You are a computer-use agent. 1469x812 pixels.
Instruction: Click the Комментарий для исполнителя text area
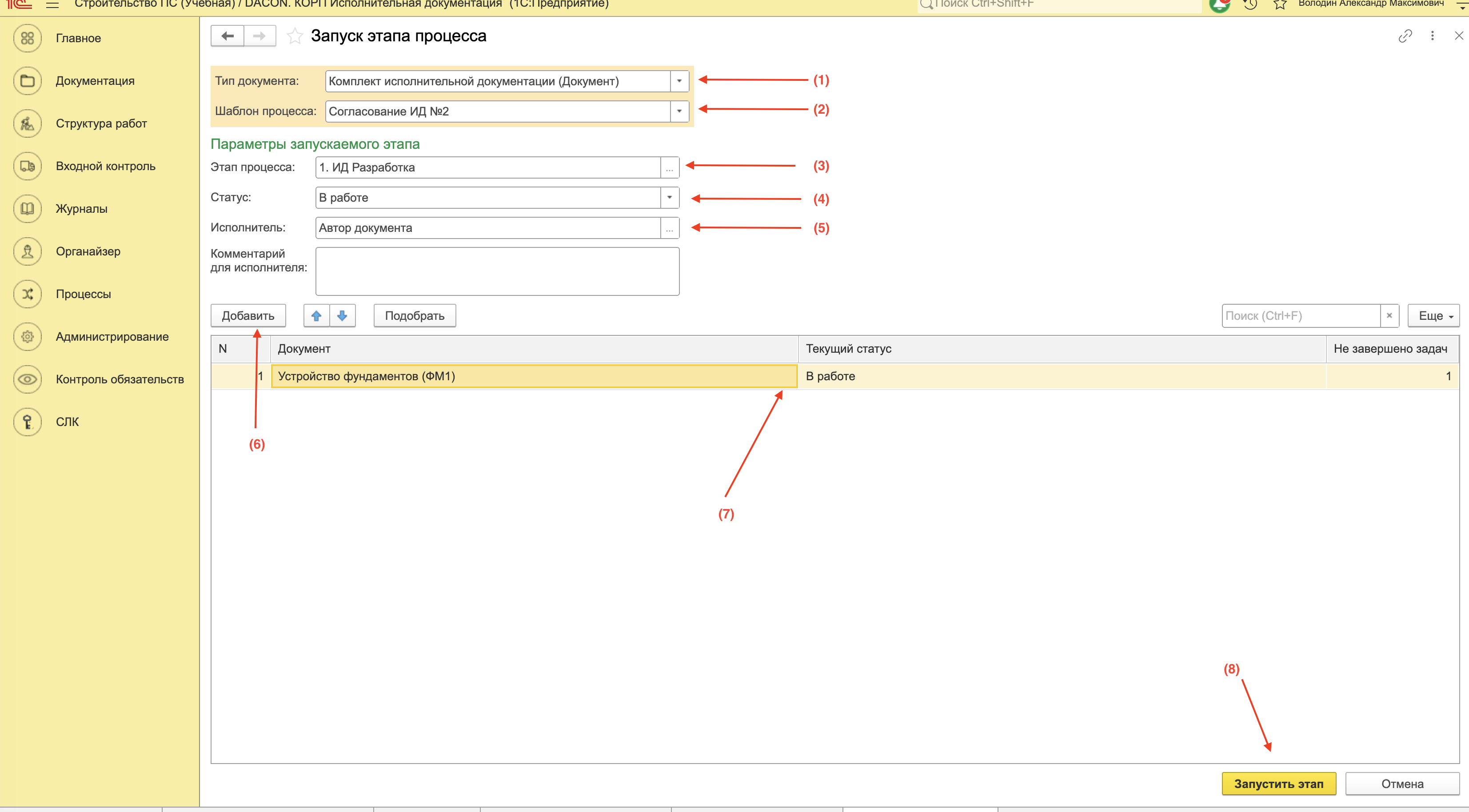point(497,271)
